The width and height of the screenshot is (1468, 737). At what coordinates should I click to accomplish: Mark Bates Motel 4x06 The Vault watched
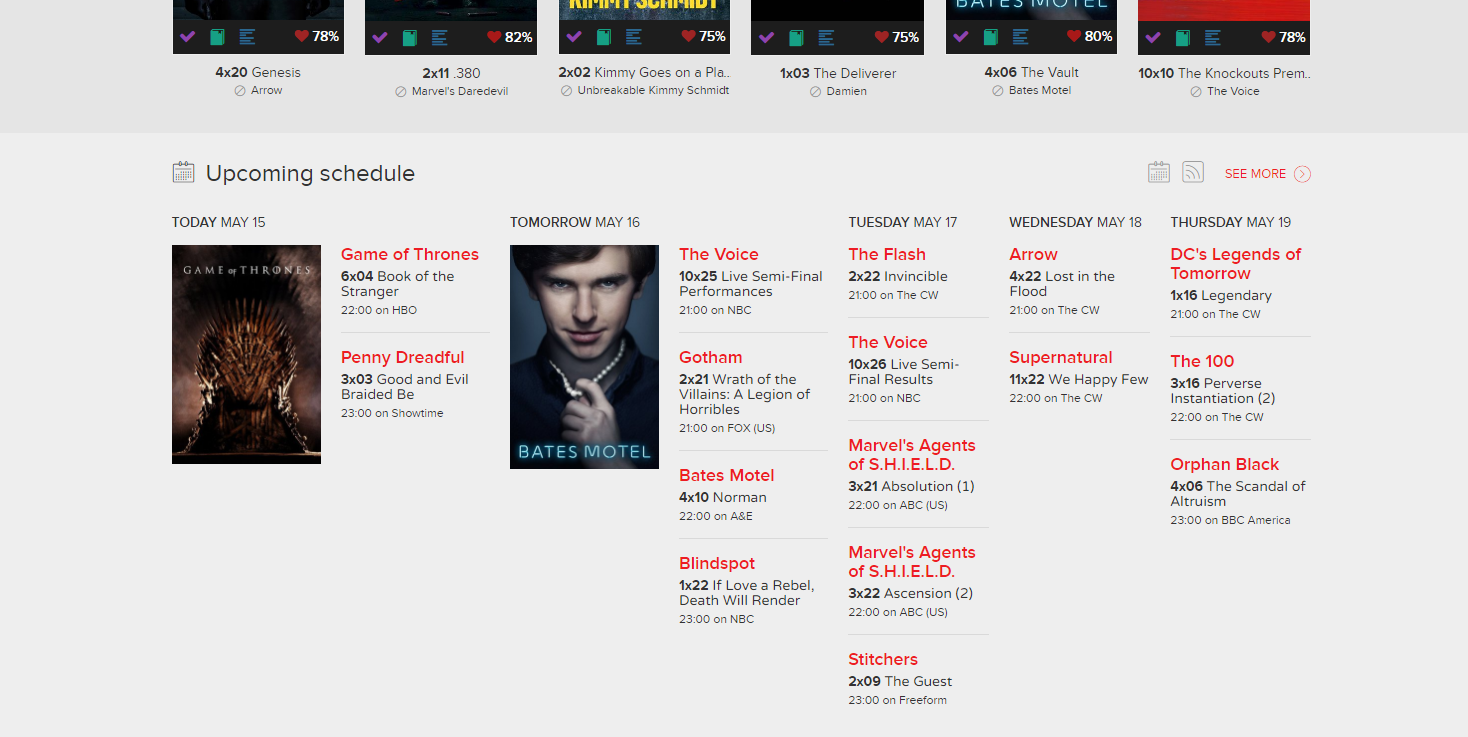coord(961,37)
